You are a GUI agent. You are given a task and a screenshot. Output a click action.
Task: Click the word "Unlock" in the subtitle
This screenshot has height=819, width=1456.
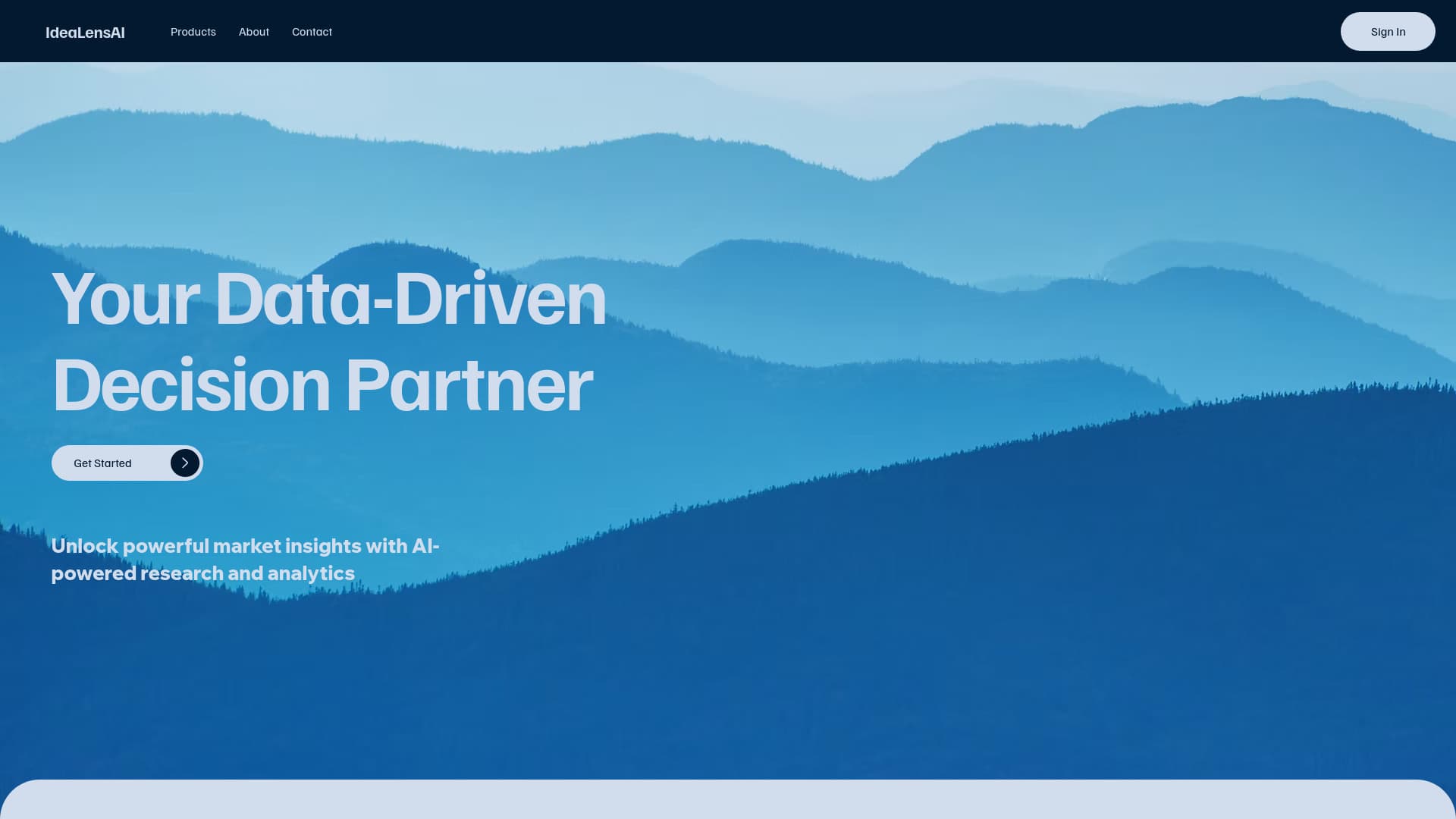pyautogui.click(x=84, y=546)
